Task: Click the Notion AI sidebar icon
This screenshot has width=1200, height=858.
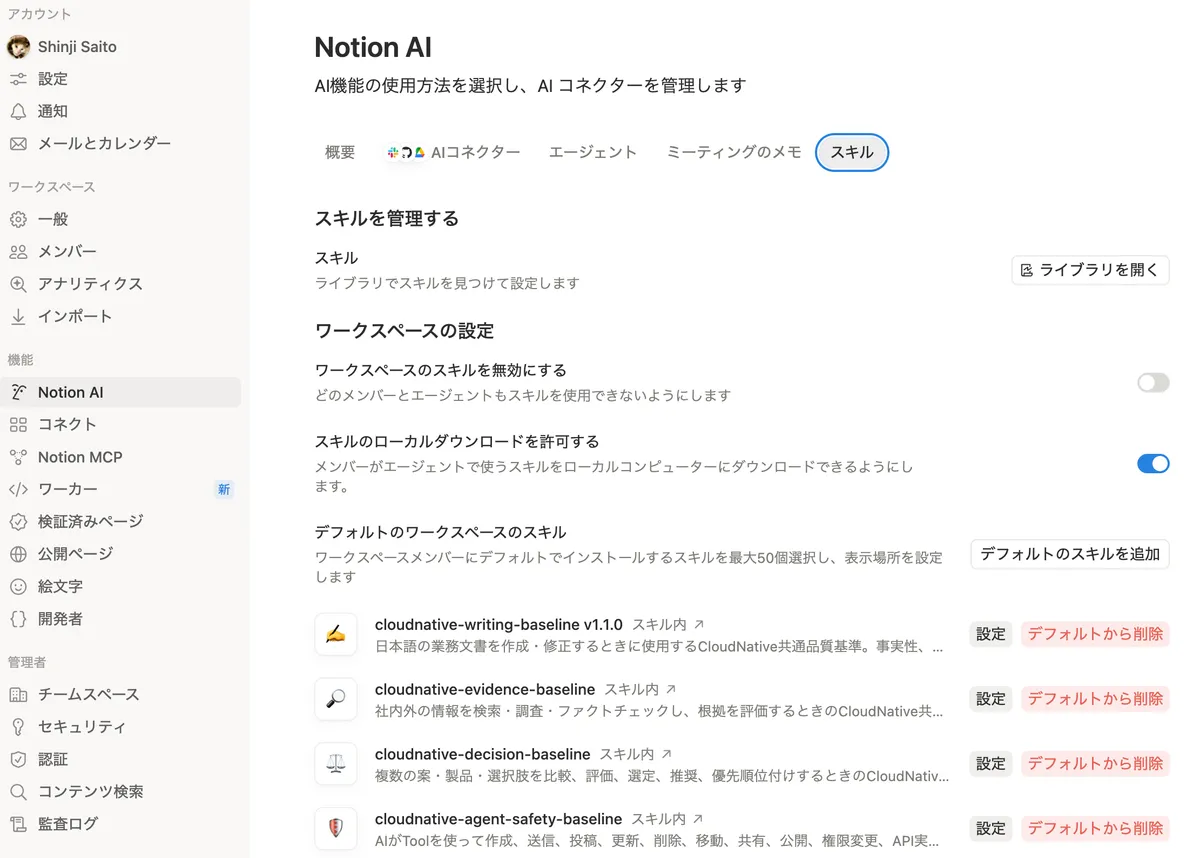Action: click(x=18, y=392)
